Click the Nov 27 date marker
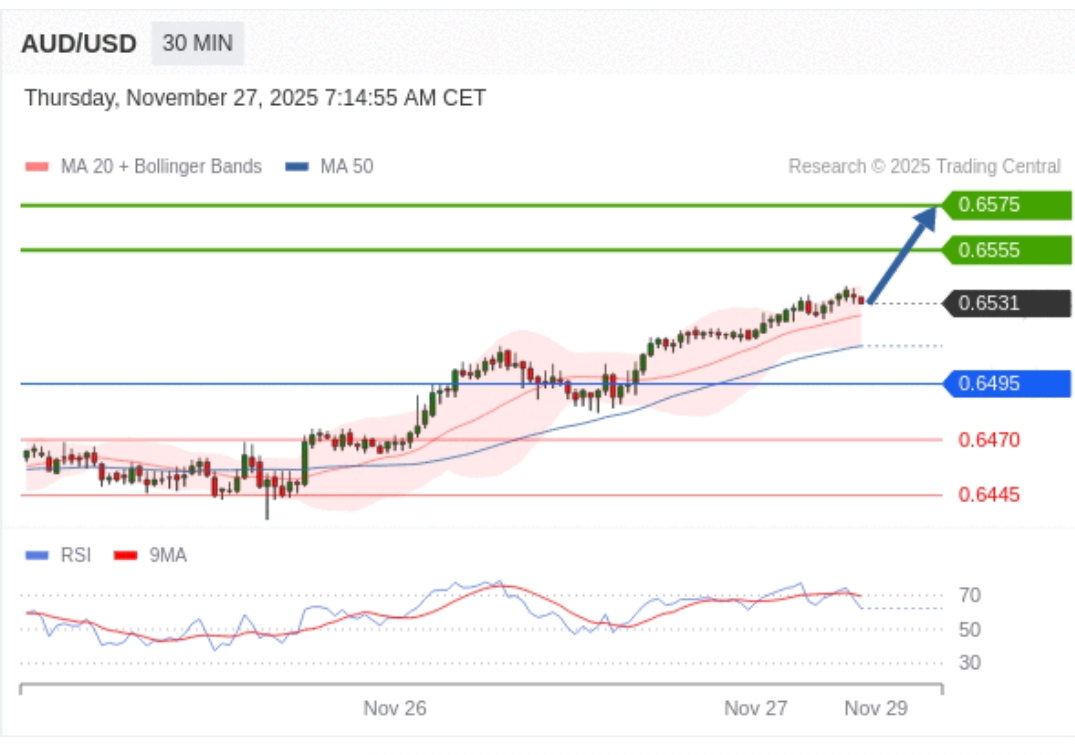This screenshot has height=755, width=1075. [x=755, y=709]
